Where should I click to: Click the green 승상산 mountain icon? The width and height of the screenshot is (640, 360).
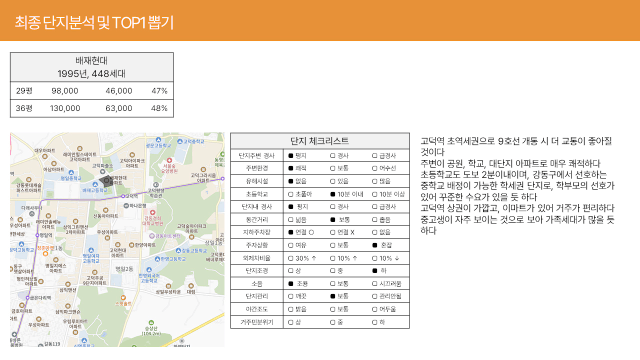[151, 323]
